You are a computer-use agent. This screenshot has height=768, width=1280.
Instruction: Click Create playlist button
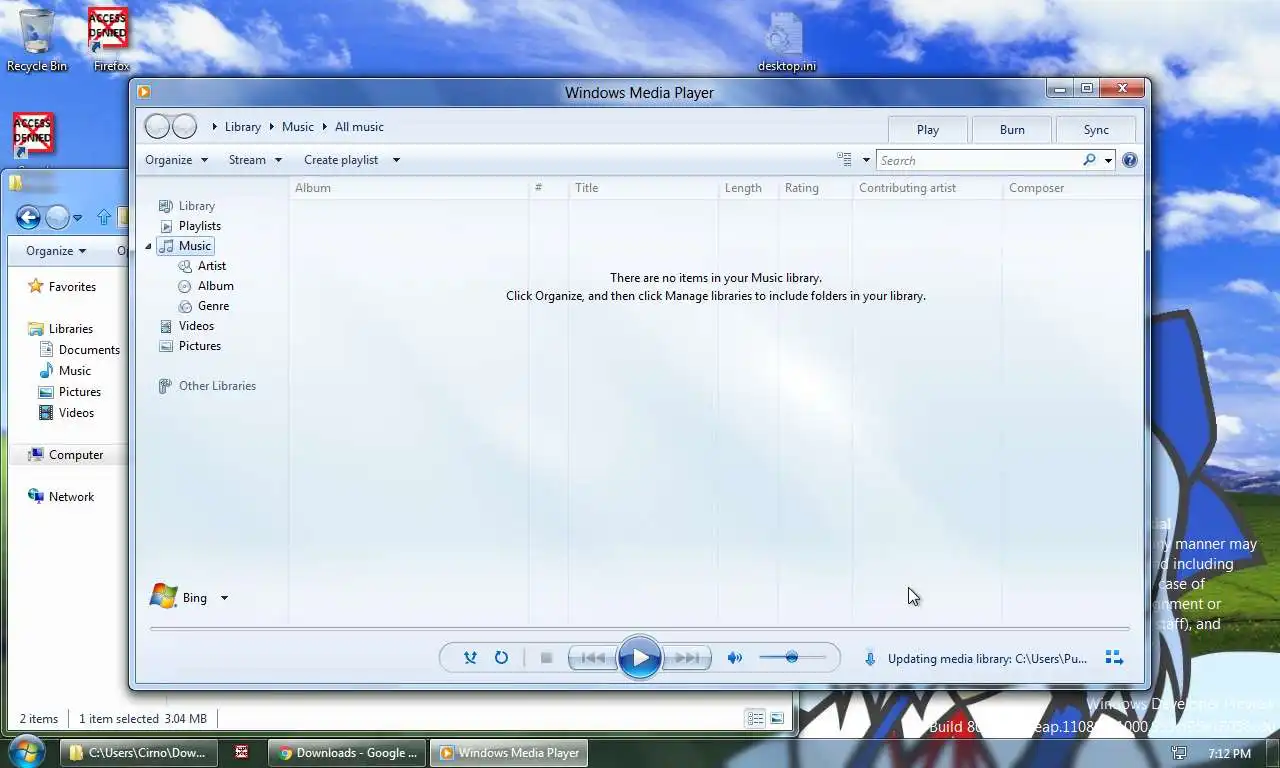click(341, 160)
